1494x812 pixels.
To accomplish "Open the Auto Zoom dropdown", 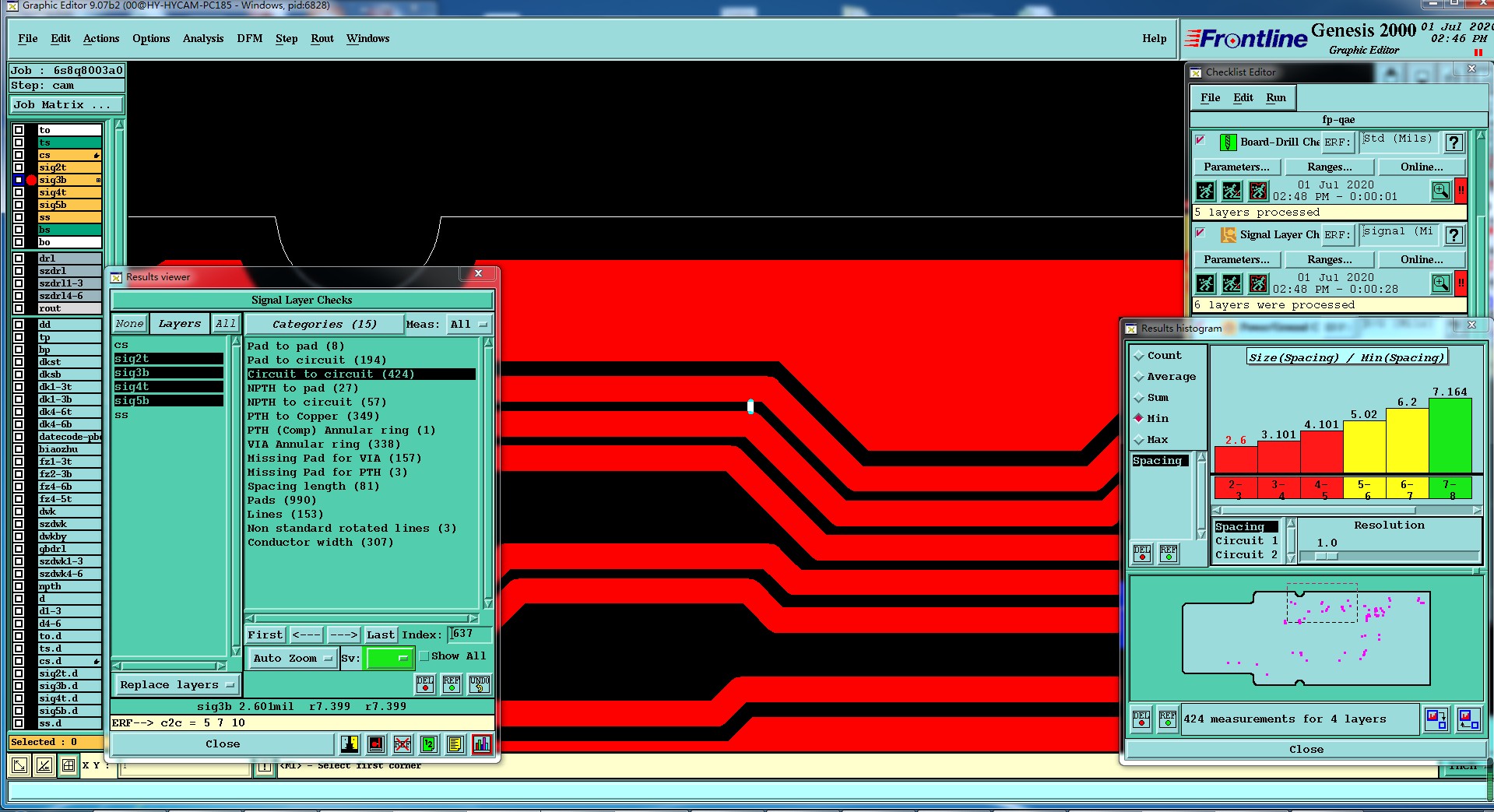I will 293,658.
